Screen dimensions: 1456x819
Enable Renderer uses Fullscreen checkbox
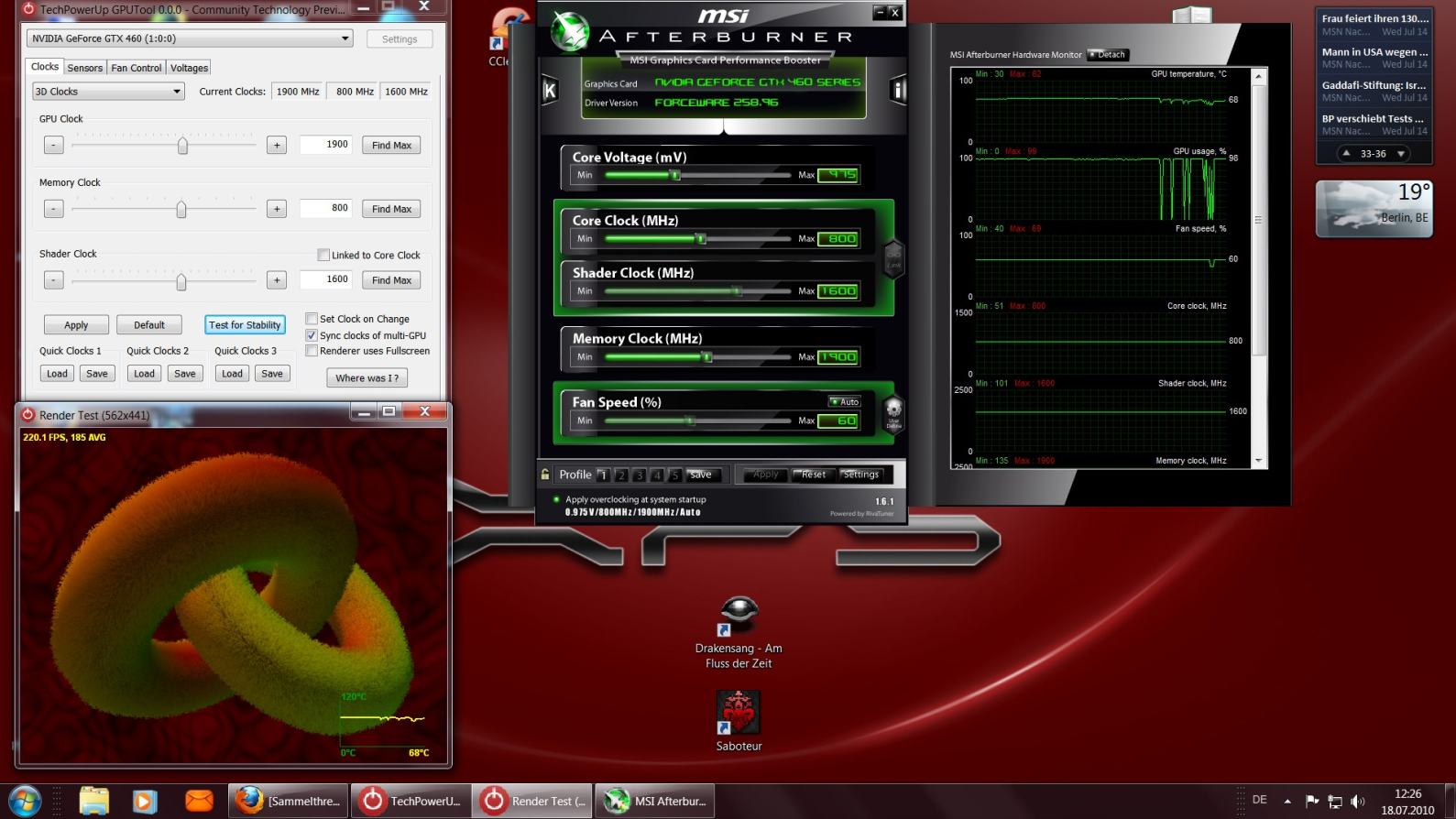312,351
